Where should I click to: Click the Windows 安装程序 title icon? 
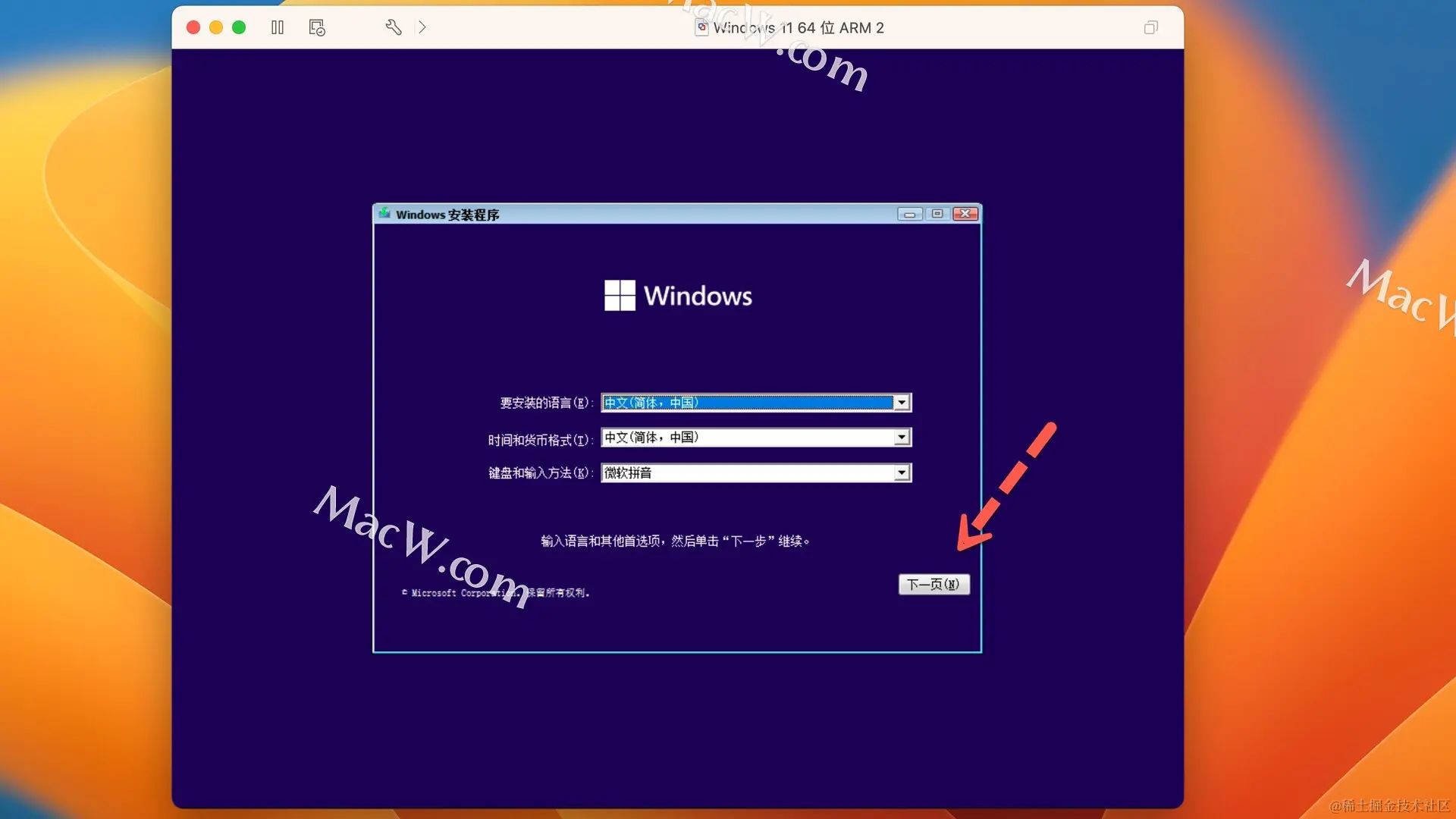(384, 214)
